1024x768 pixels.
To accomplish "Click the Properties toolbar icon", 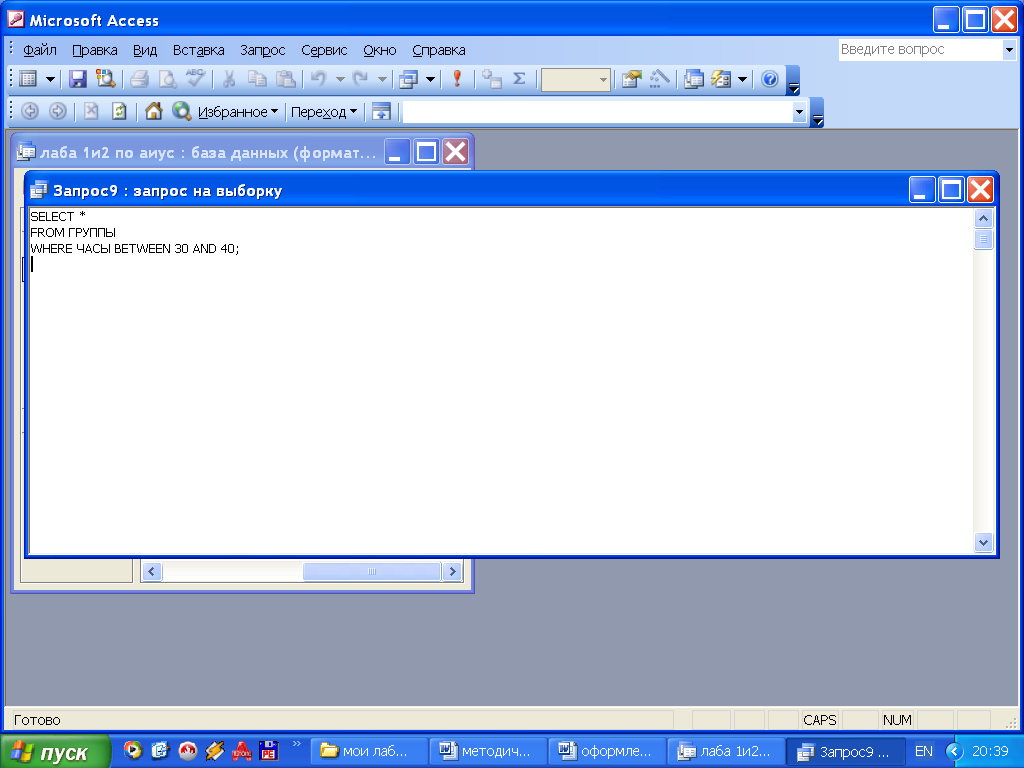I will pos(632,80).
